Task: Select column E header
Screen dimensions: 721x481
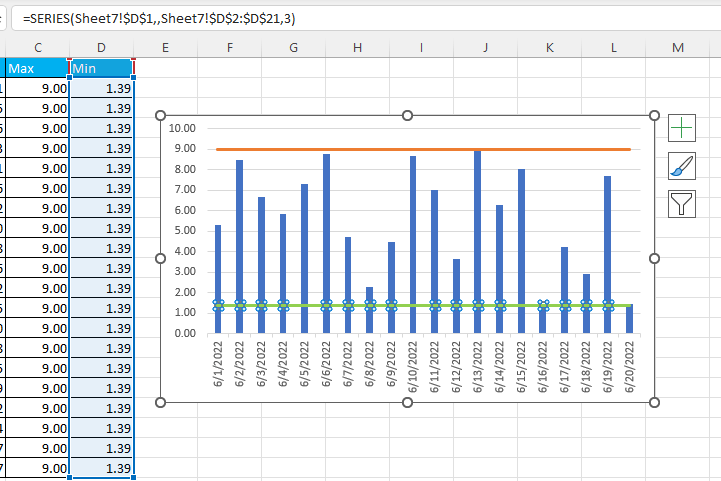Action: click(x=166, y=48)
